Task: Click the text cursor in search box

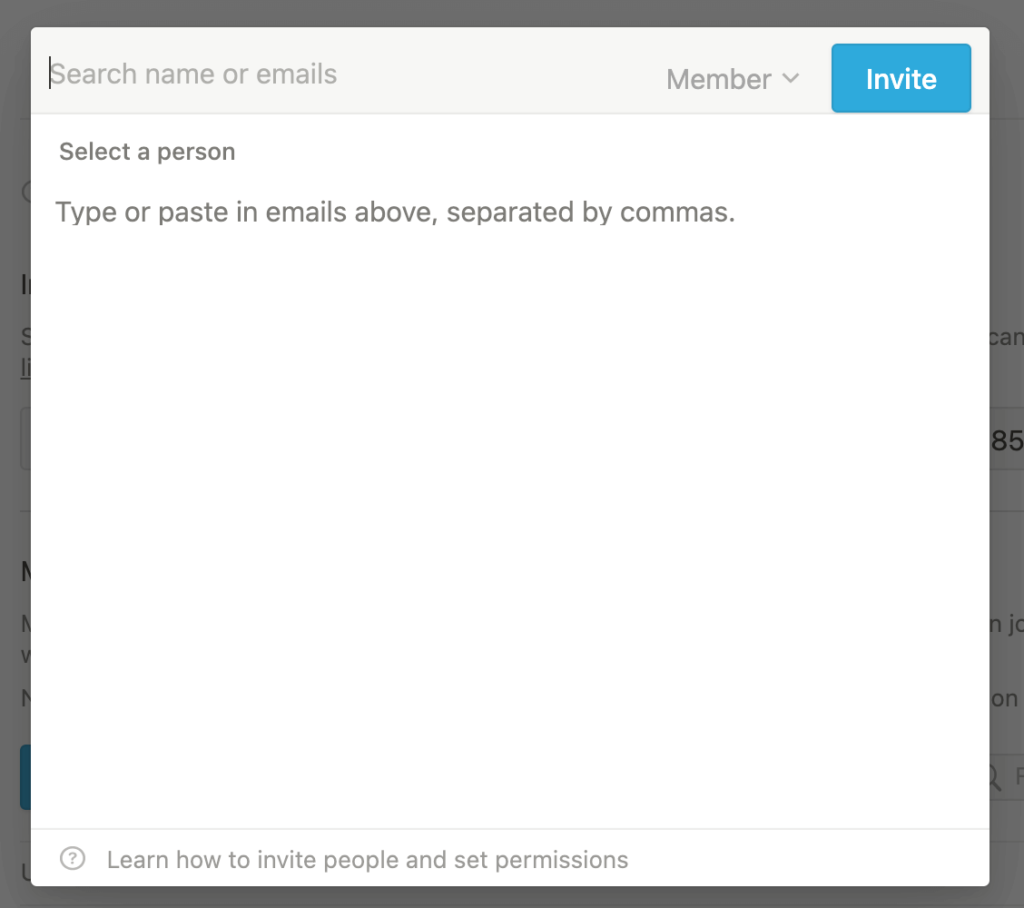Action: coord(50,73)
